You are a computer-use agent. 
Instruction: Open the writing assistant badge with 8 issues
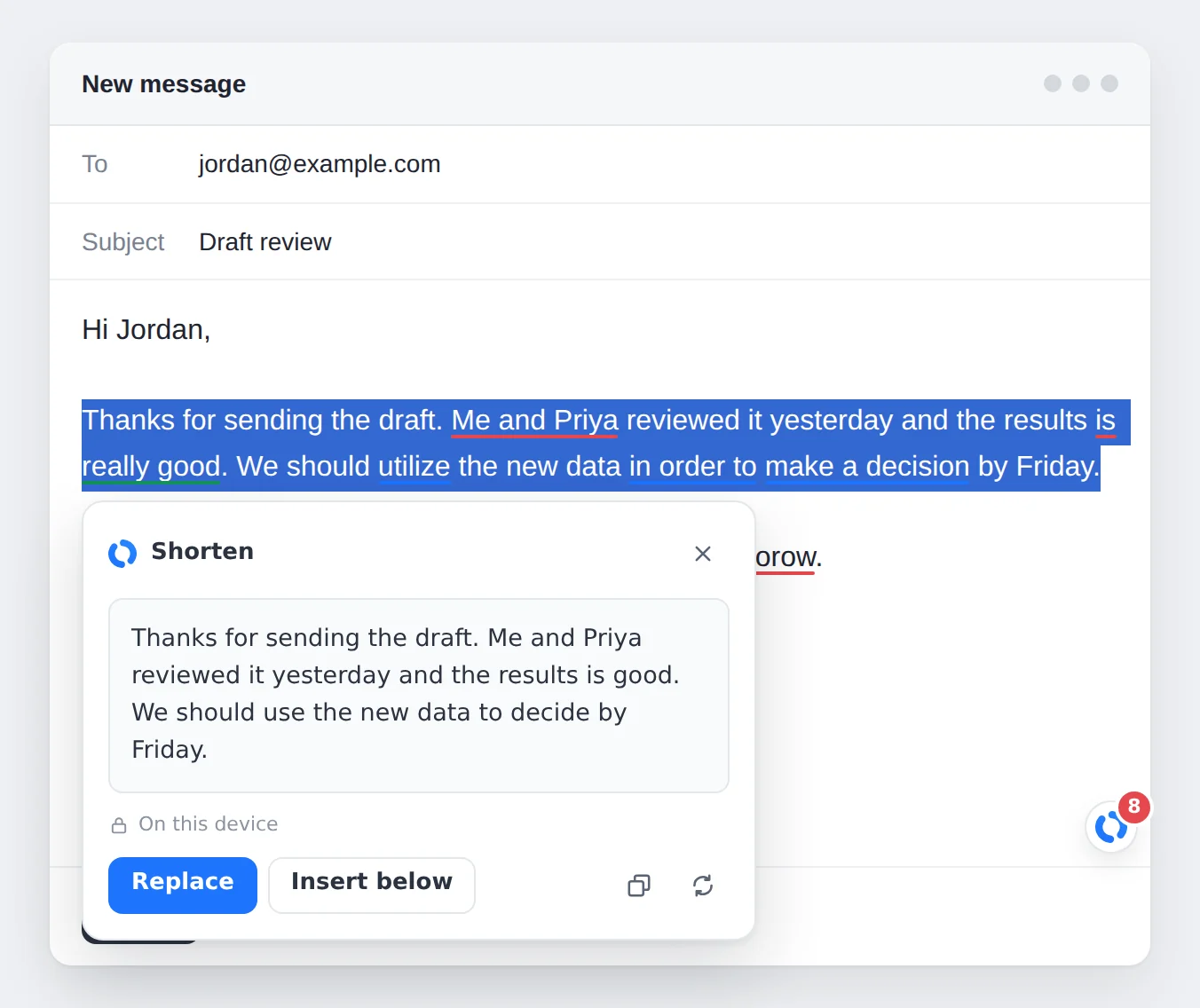(1112, 826)
